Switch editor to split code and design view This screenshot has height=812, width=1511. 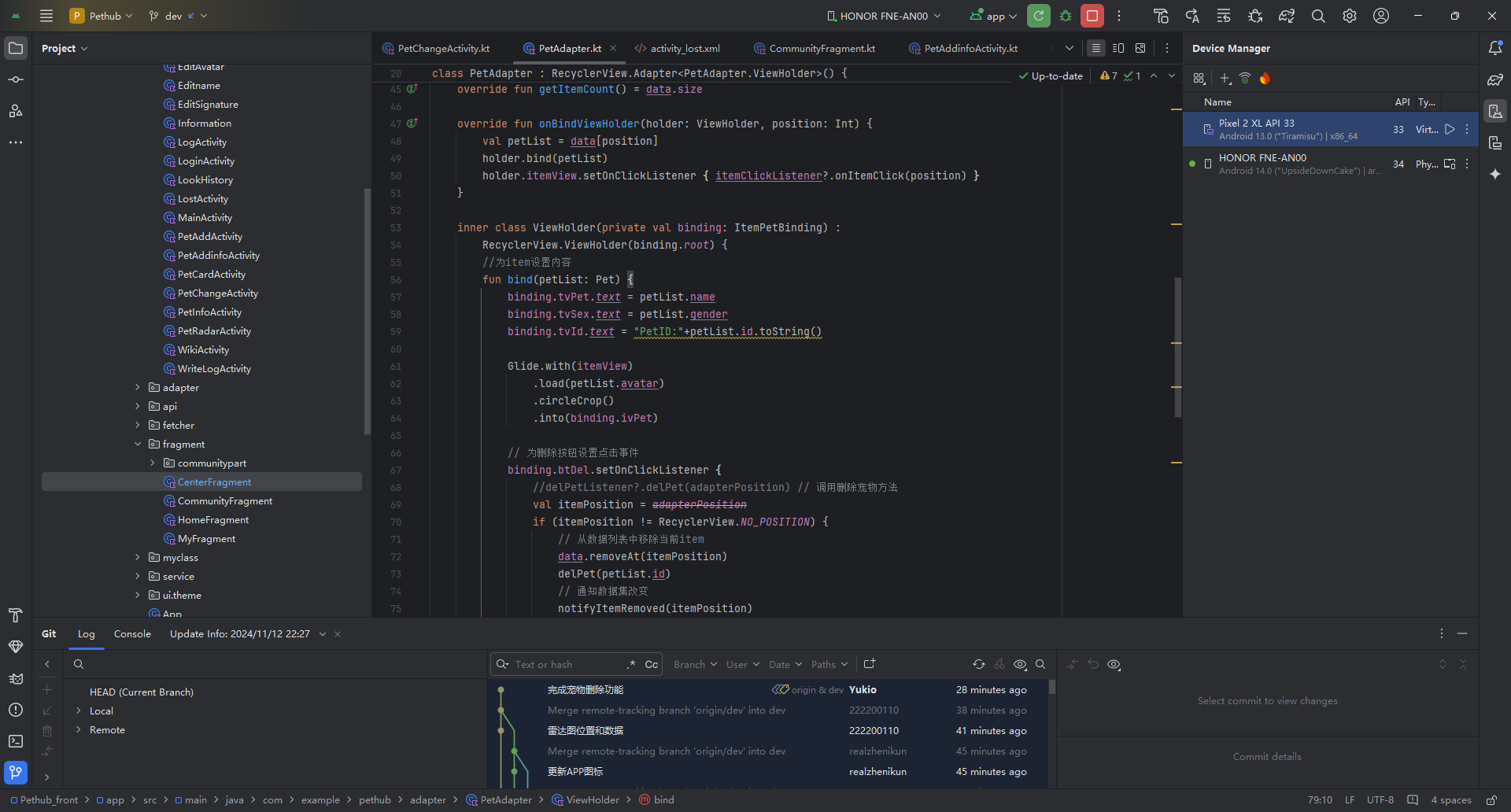tap(1118, 49)
